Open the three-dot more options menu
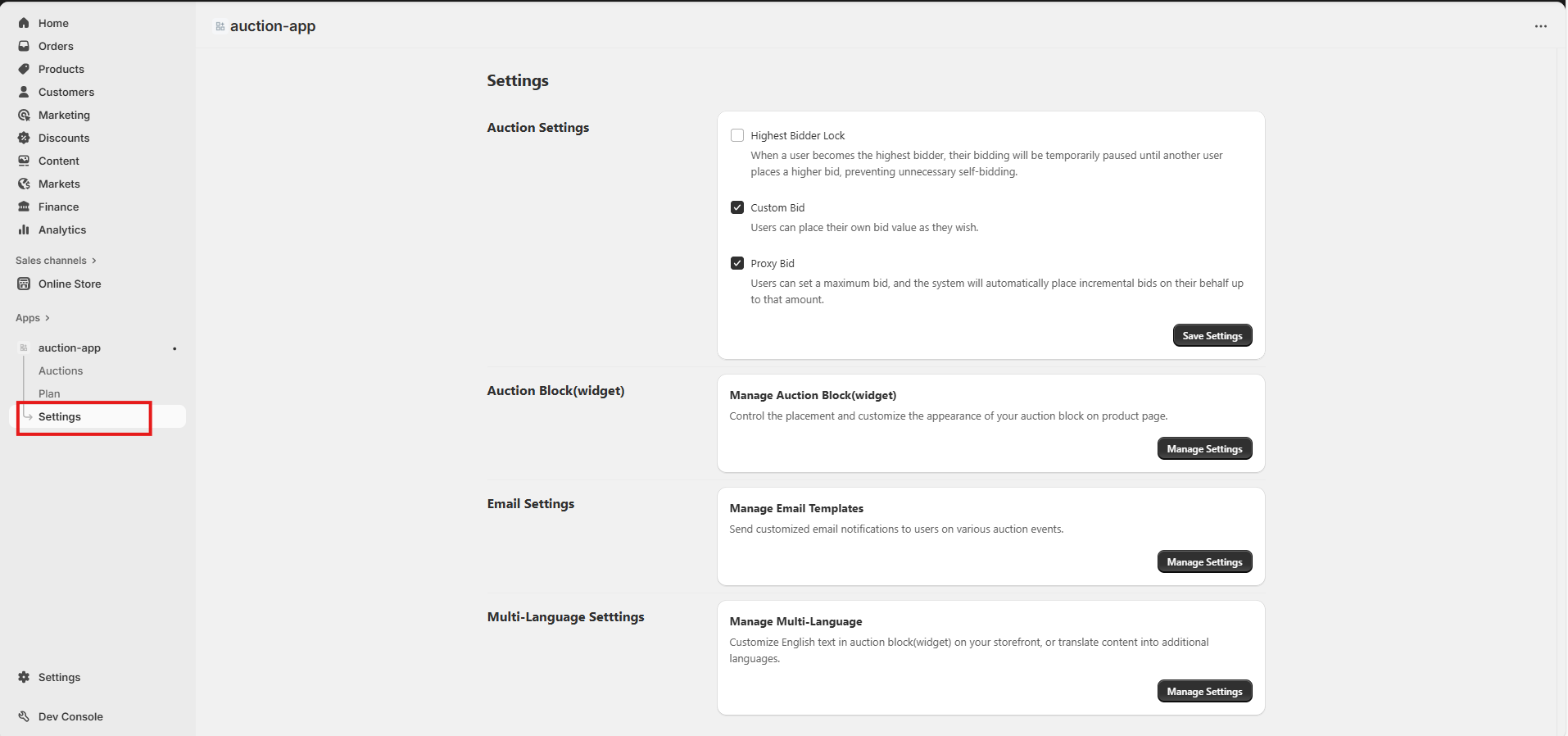The height and width of the screenshot is (736, 1568). (1540, 26)
